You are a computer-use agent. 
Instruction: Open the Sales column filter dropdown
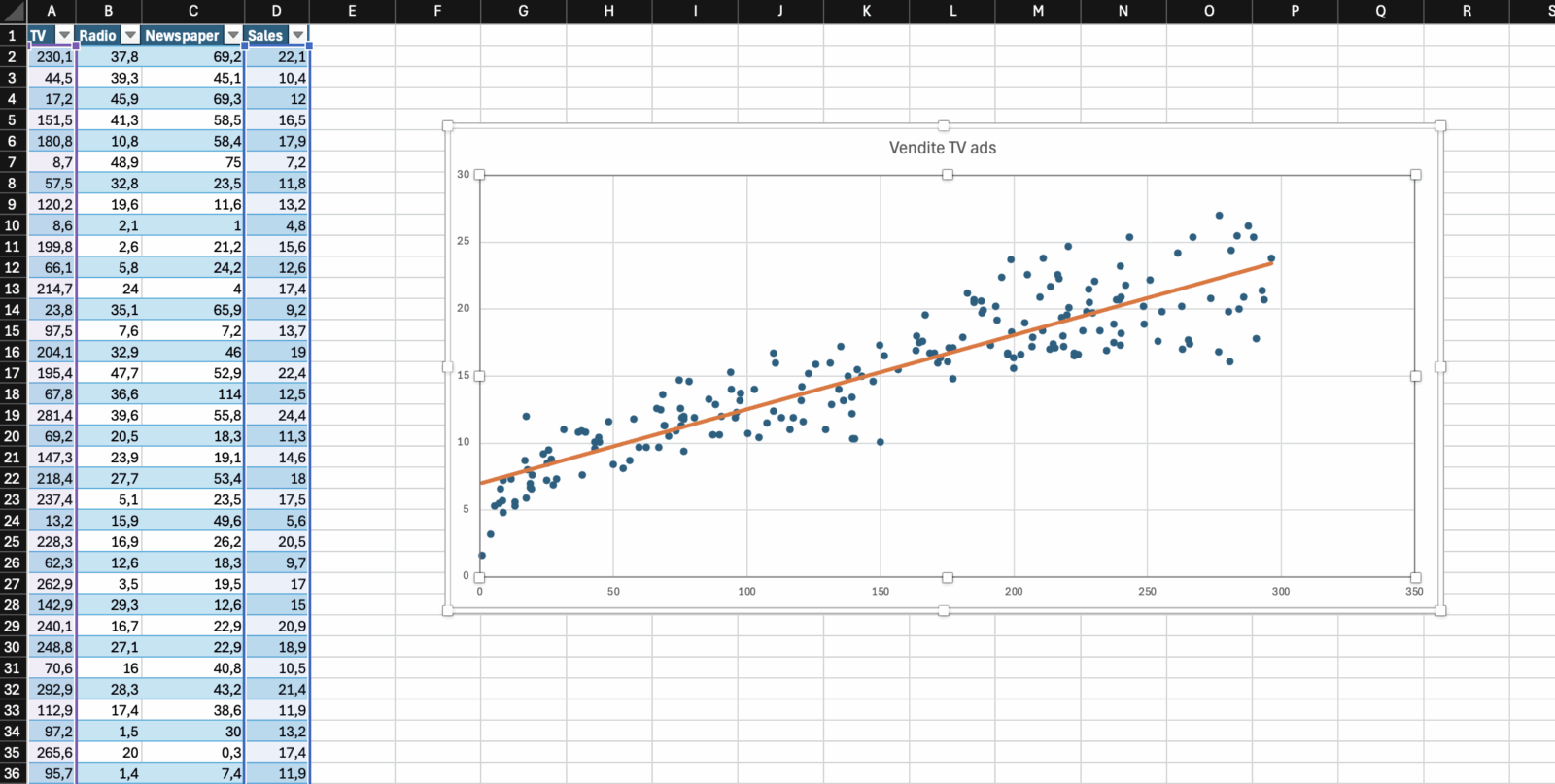tap(298, 35)
